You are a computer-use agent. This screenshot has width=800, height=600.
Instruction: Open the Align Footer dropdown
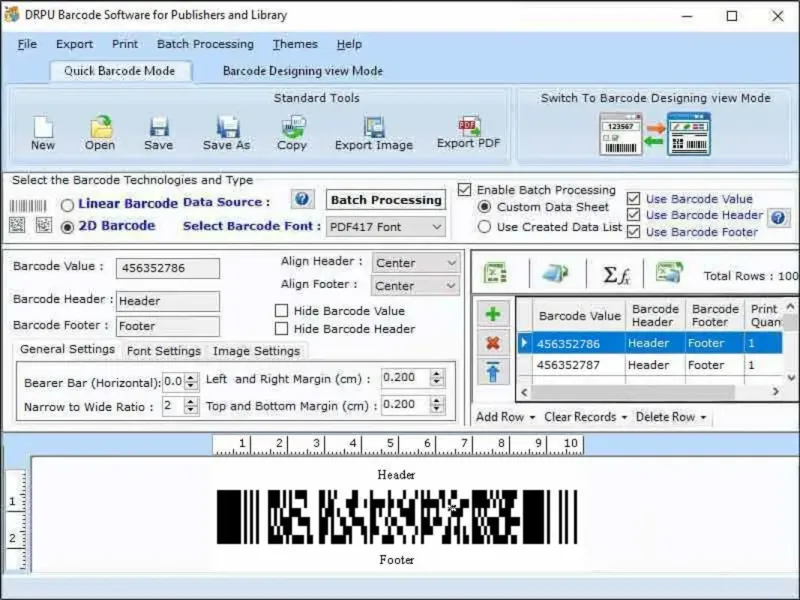pyautogui.click(x=416, y=286)
